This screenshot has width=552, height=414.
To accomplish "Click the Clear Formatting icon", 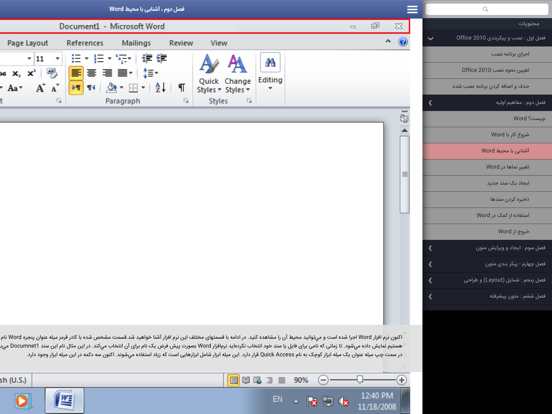I will pos(52,73).
